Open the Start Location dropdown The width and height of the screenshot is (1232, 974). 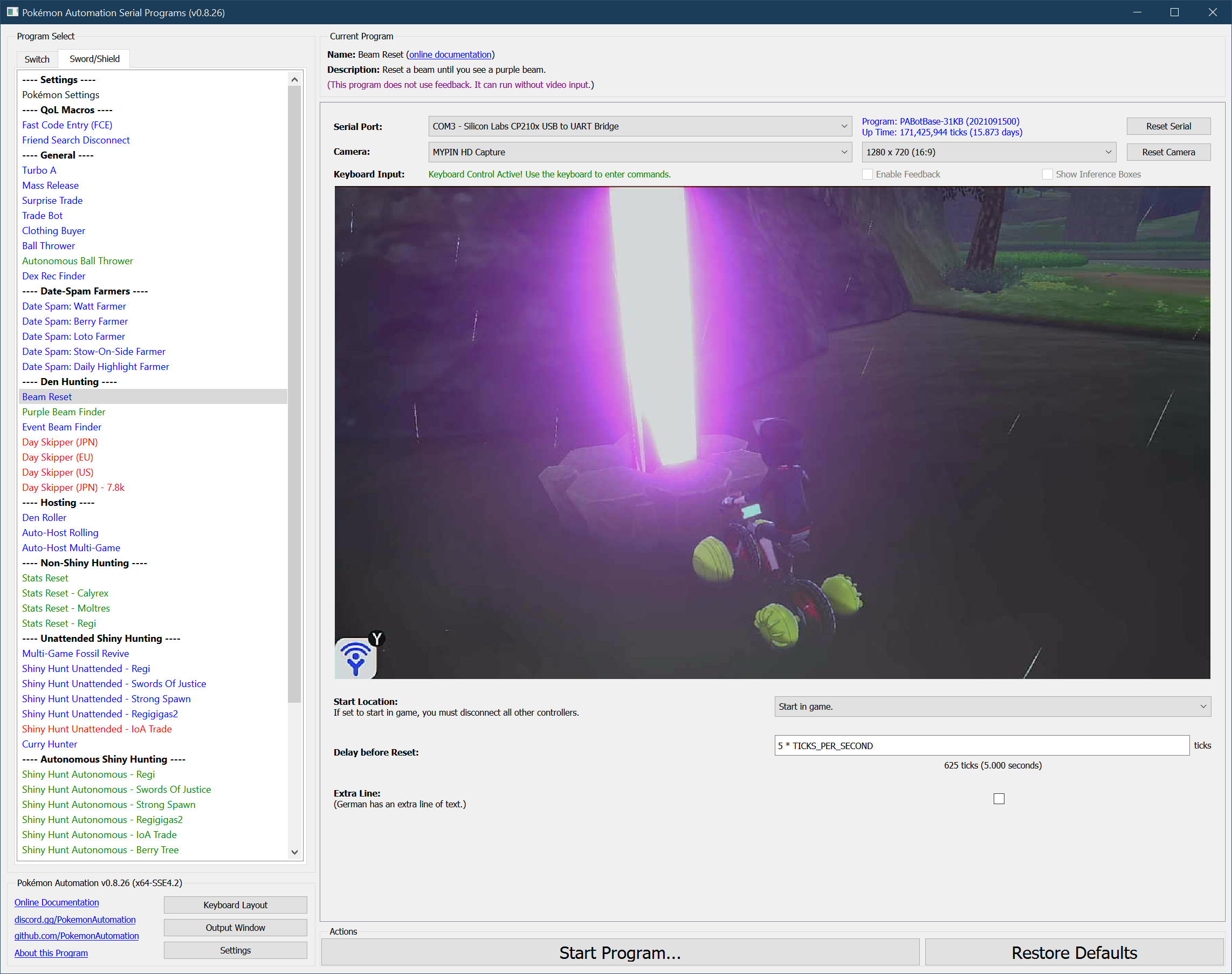tap(992, 707)
